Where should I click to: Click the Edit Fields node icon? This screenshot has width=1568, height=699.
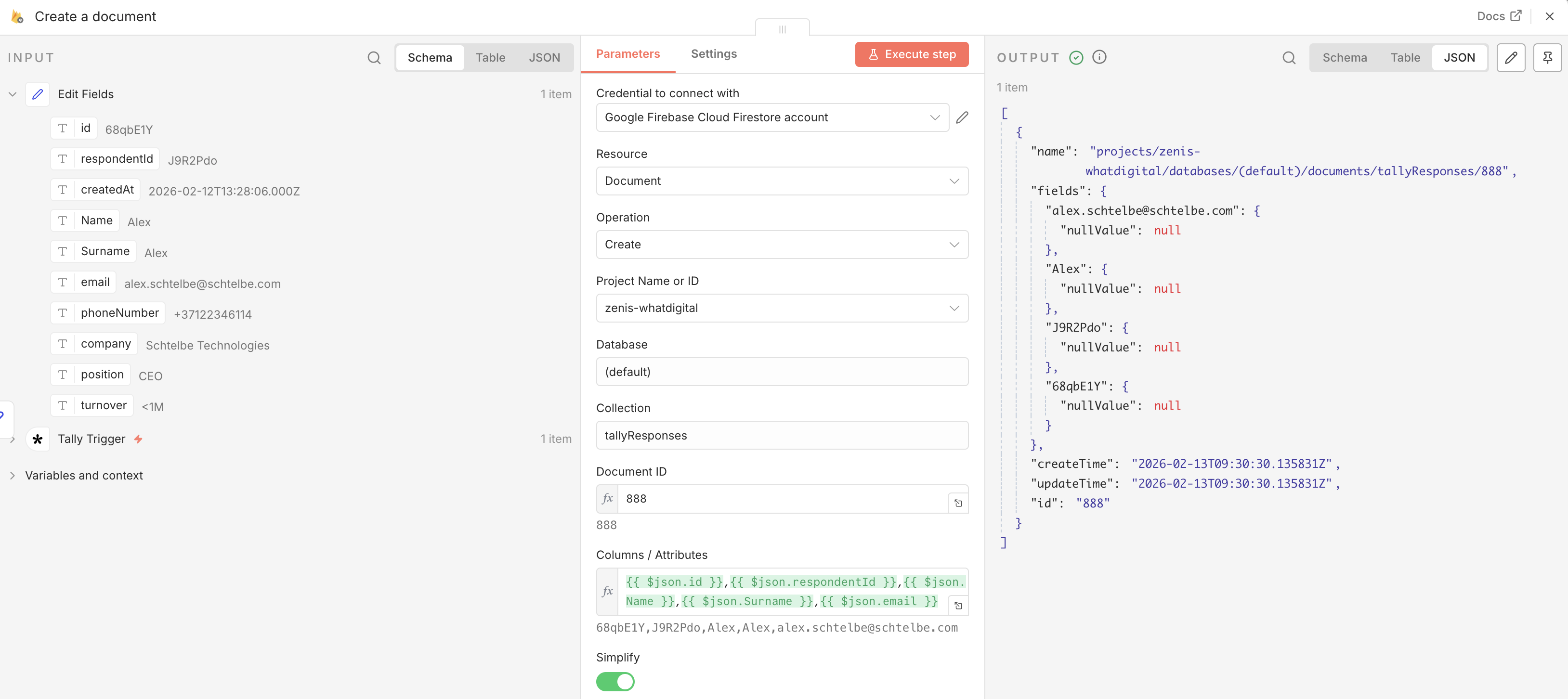(x=38, y=94)
